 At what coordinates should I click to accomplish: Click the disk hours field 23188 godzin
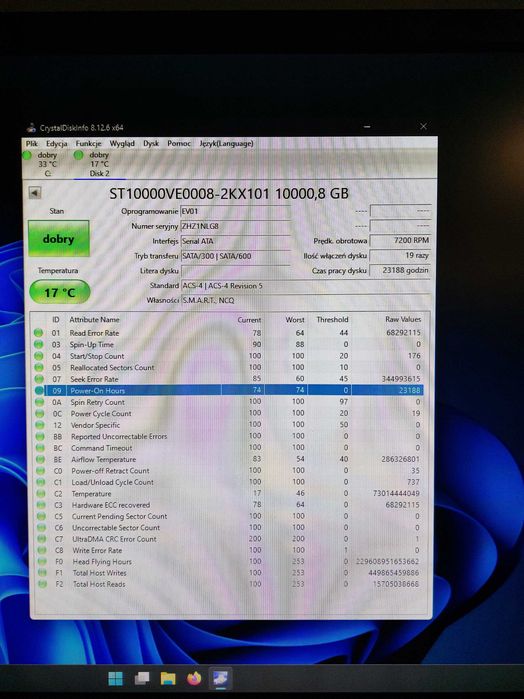(x=400, y=270)
